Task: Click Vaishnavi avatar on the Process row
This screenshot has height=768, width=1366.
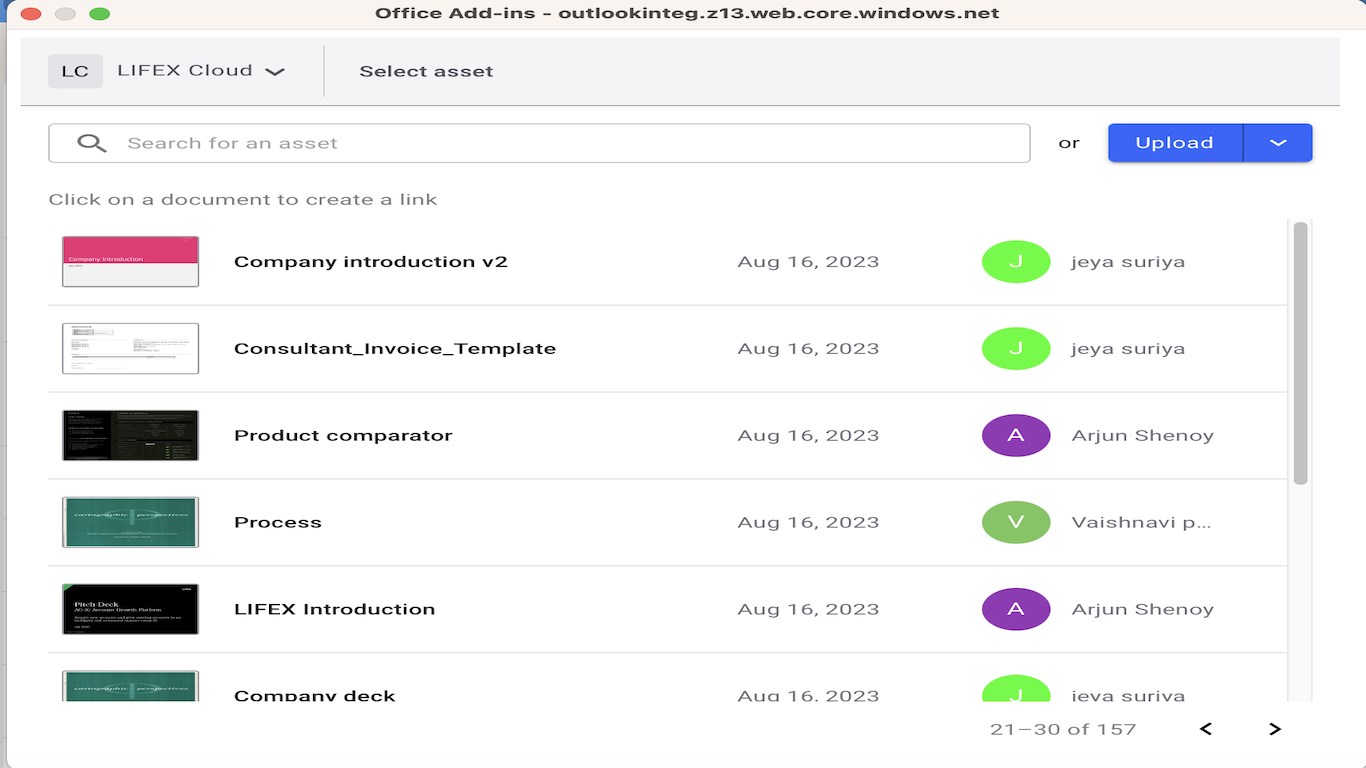Action: 1016,523
